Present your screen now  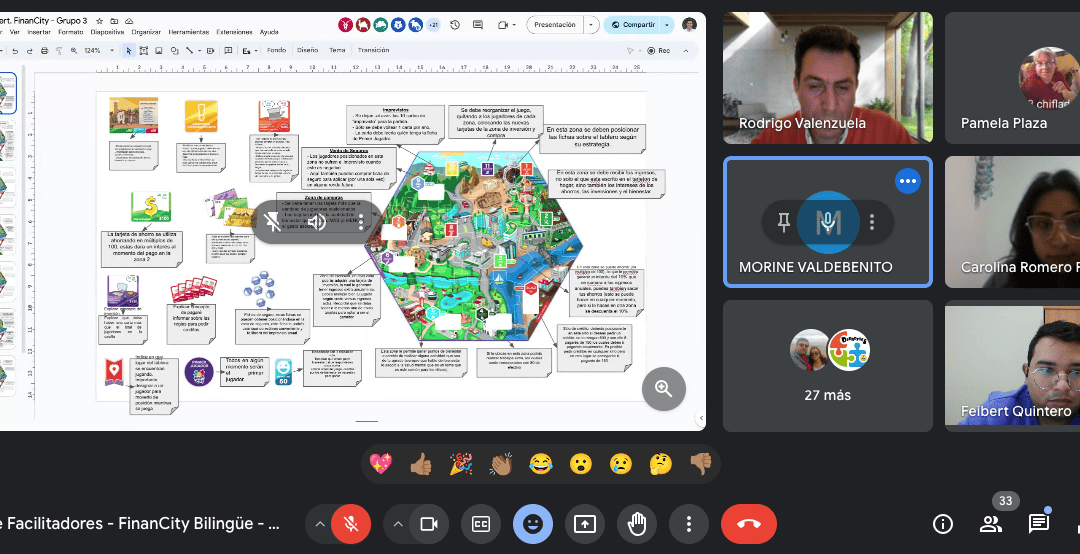pyautogui.click(x=584, y=524)
